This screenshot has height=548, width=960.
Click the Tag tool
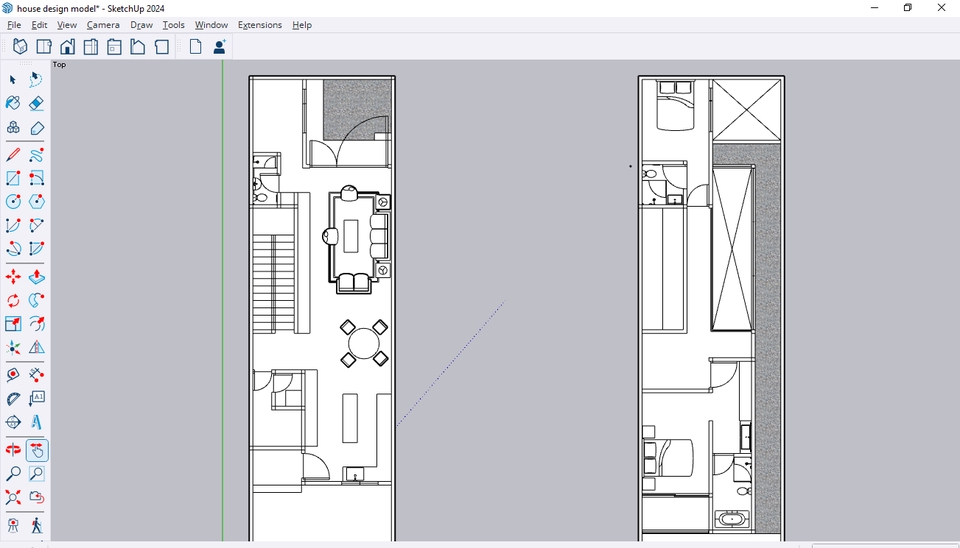click(x=36, y=127)
